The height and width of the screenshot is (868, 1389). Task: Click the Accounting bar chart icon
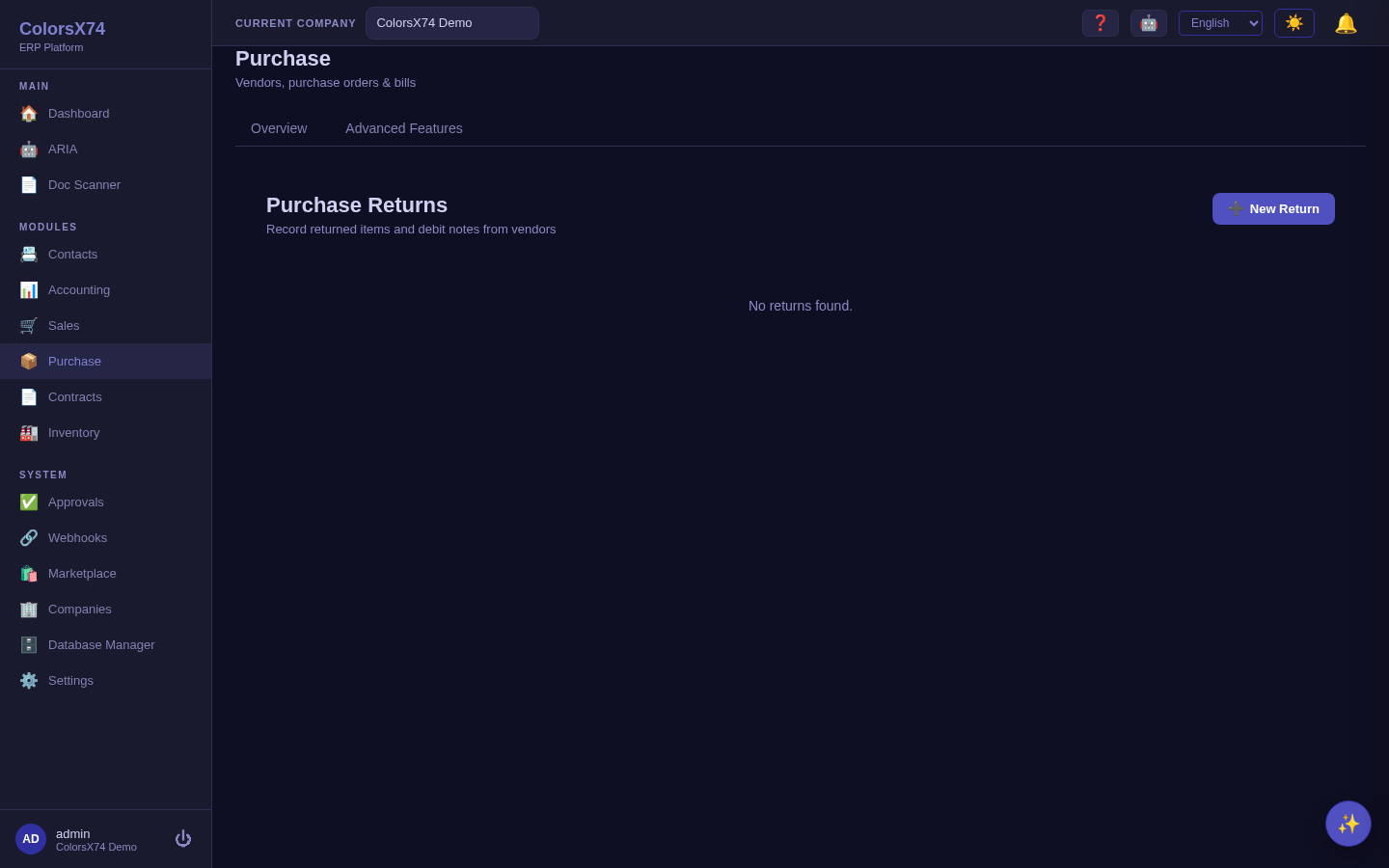coord(29,290)
